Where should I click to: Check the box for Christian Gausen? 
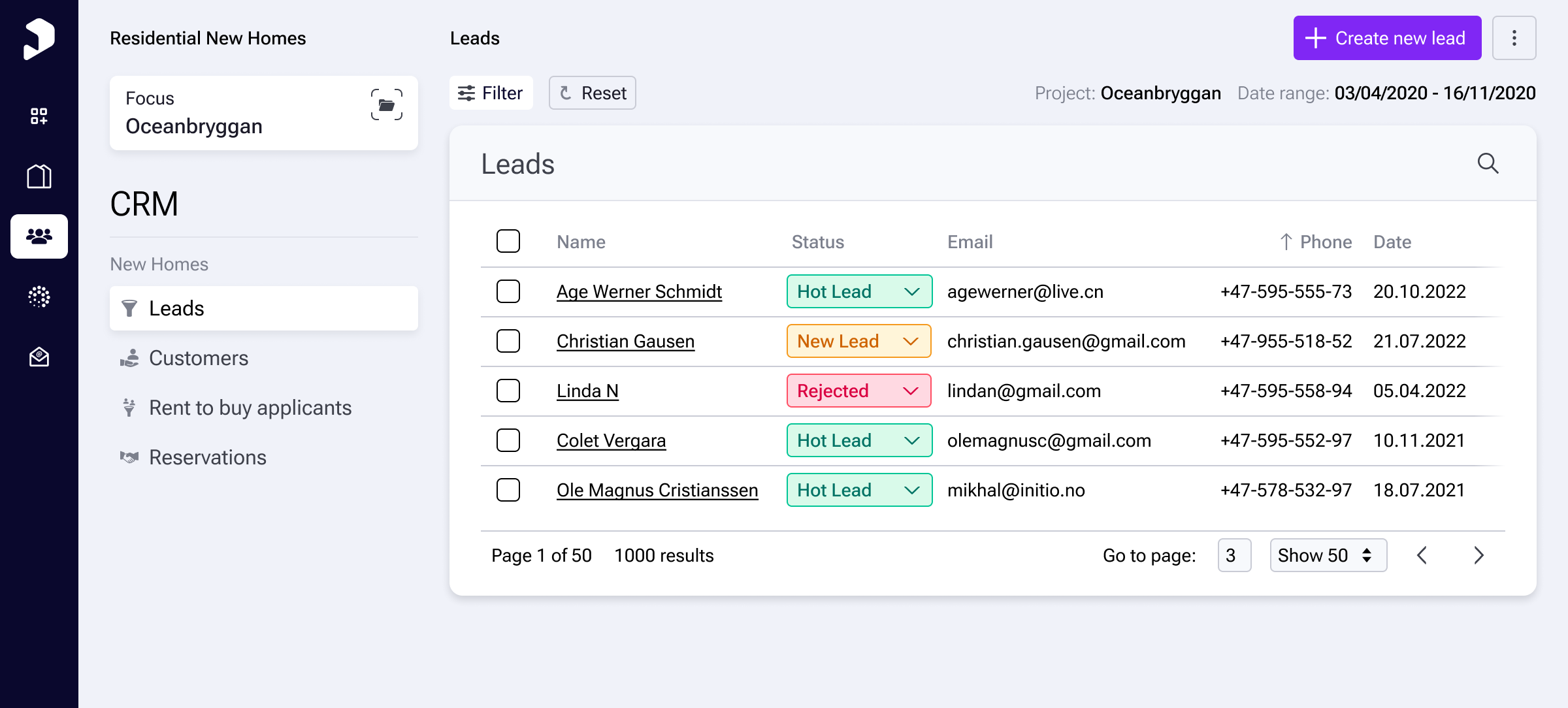tap(508, 341)
